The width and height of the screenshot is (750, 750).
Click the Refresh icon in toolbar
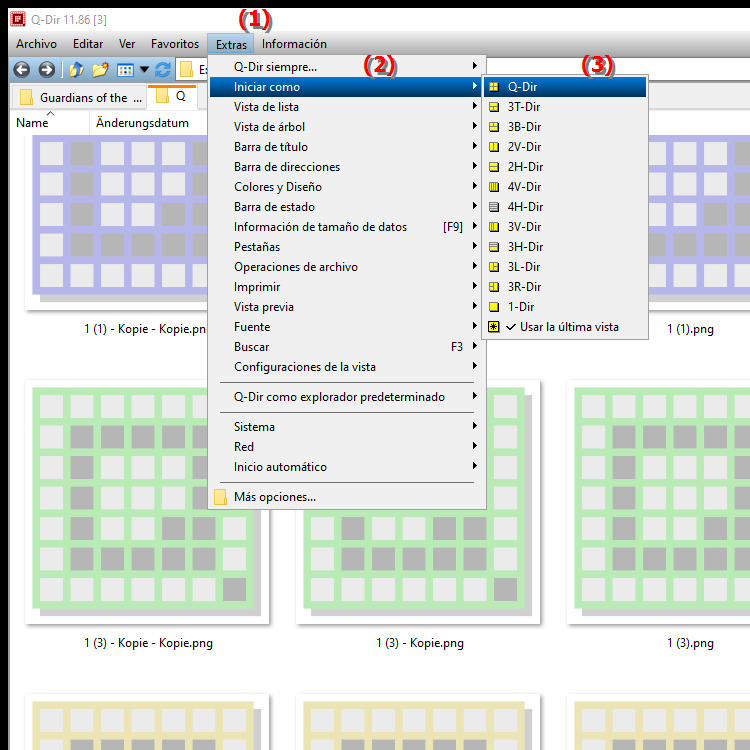click(x=163, y=70)
